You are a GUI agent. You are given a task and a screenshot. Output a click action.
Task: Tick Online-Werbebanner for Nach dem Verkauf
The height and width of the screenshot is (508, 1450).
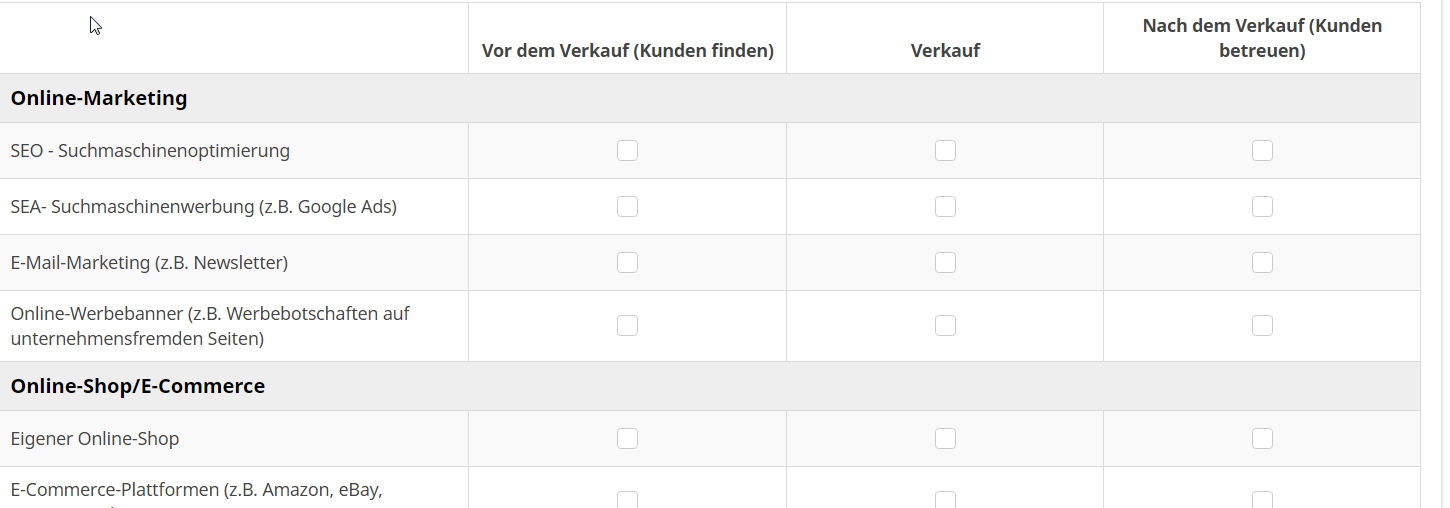[1262, 326]
